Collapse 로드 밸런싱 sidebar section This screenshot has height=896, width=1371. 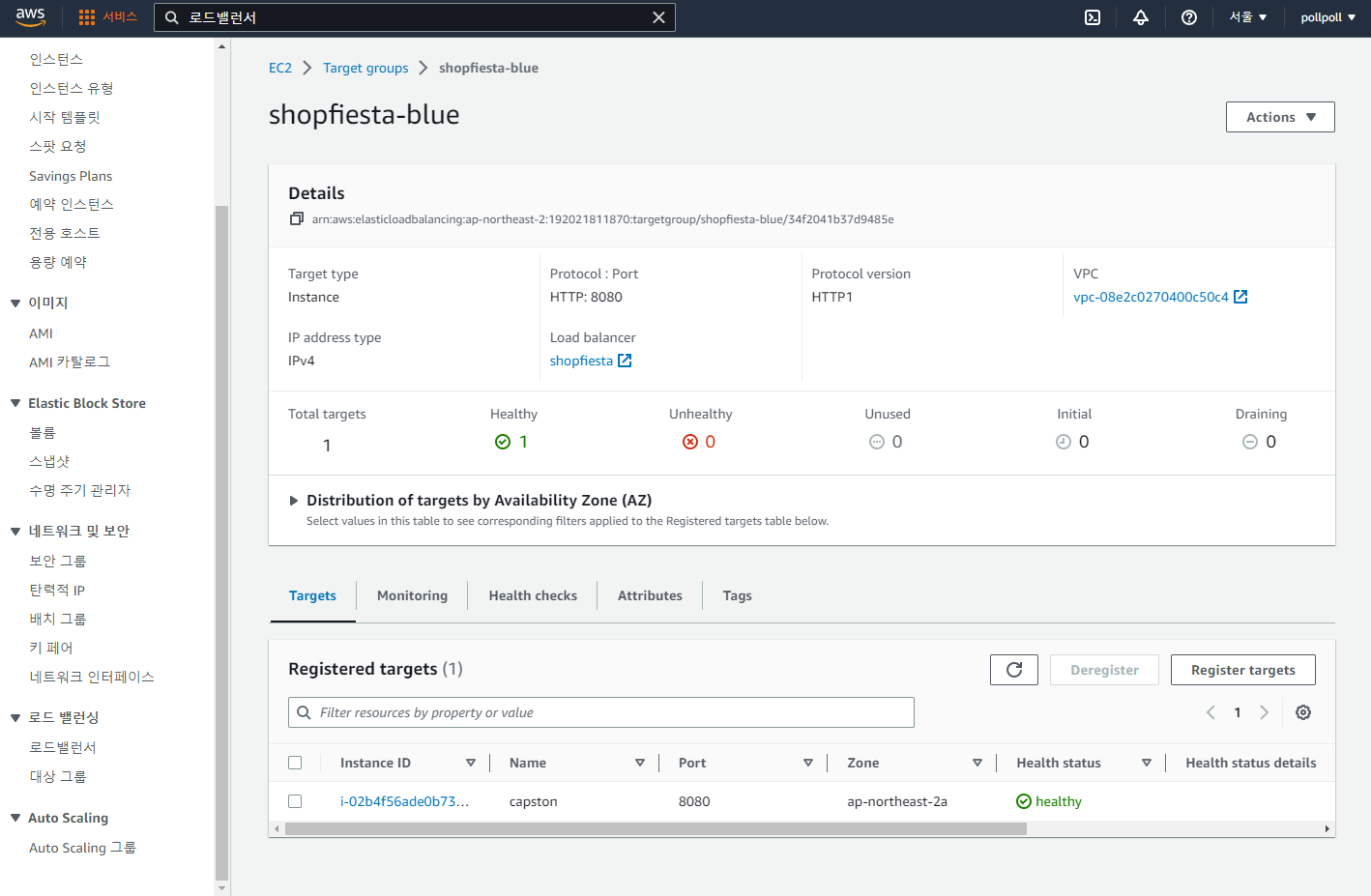point(15,718)
